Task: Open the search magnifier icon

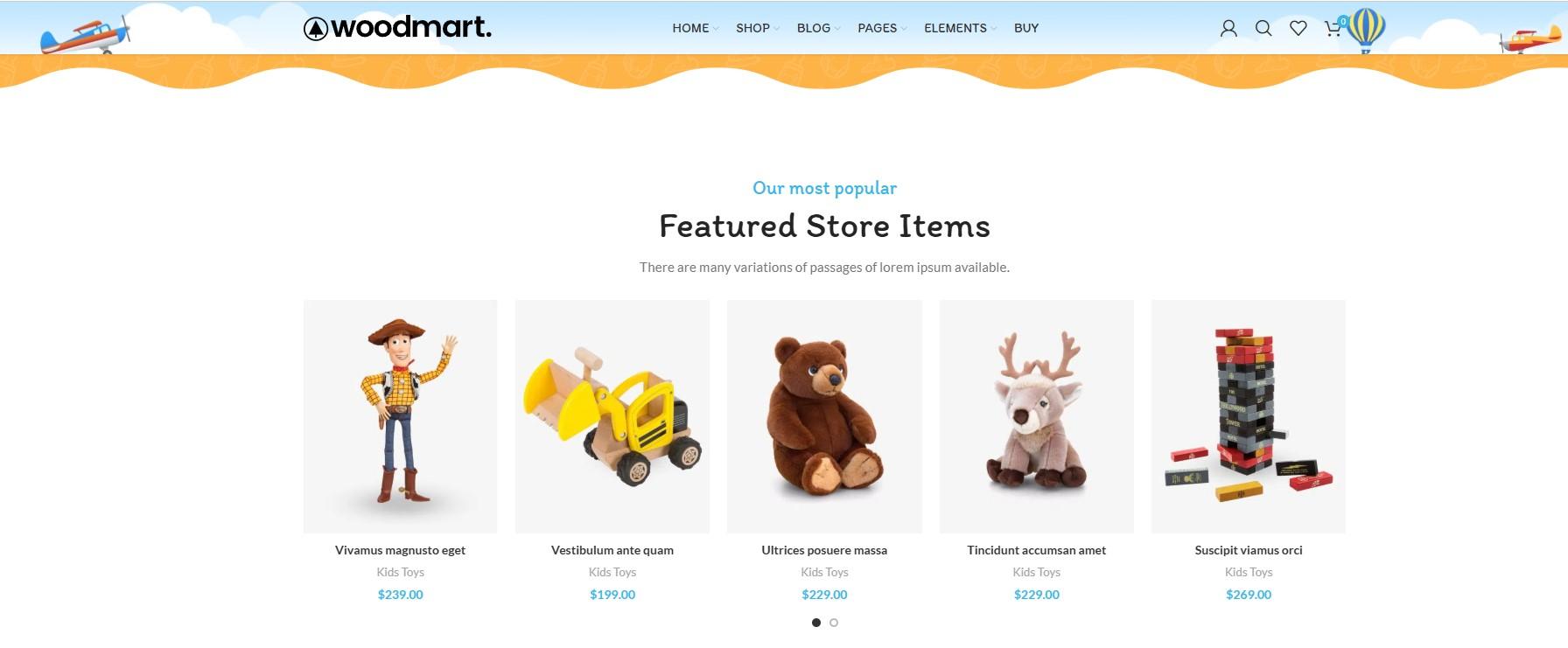Action: pyautogui.click(x=1263, y=28)
